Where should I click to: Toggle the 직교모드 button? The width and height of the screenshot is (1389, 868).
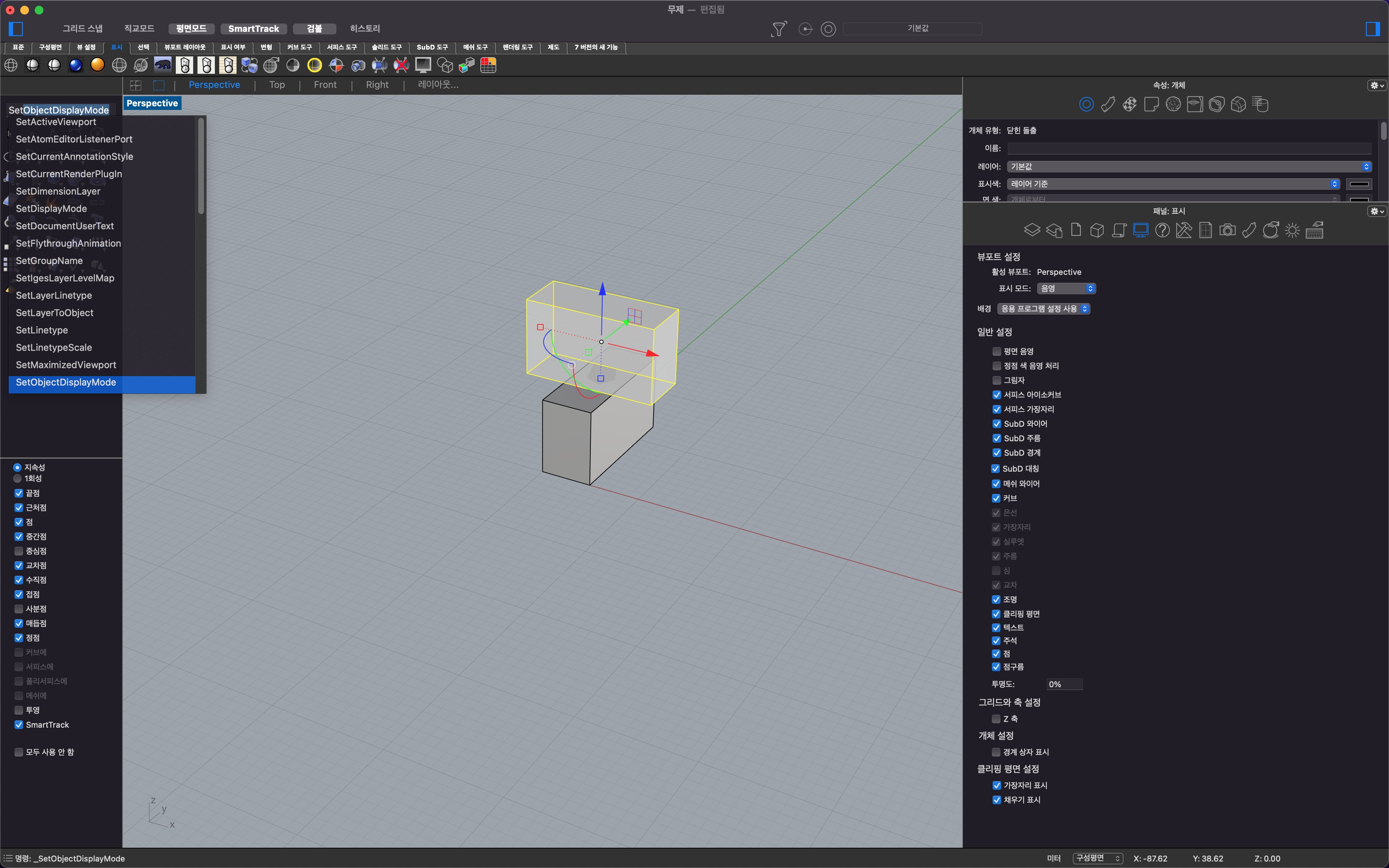139,29
